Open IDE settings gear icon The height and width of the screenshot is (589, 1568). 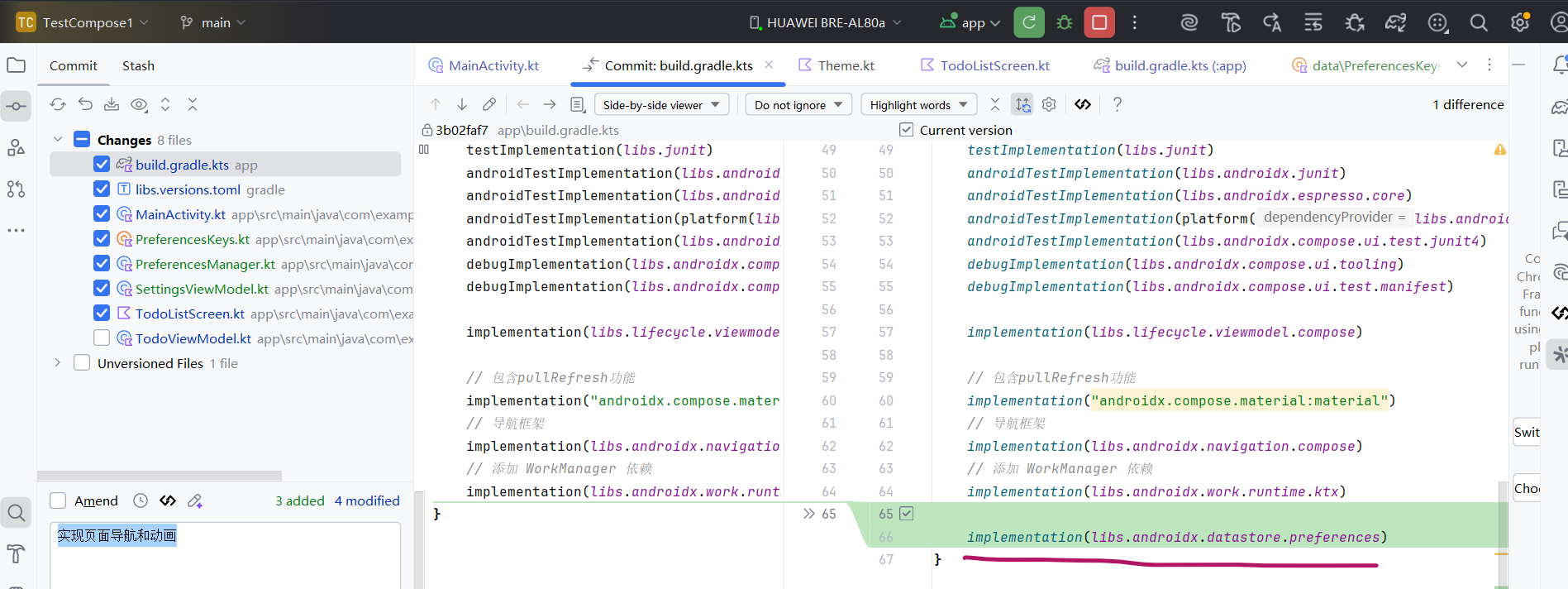click(1520, 22)
